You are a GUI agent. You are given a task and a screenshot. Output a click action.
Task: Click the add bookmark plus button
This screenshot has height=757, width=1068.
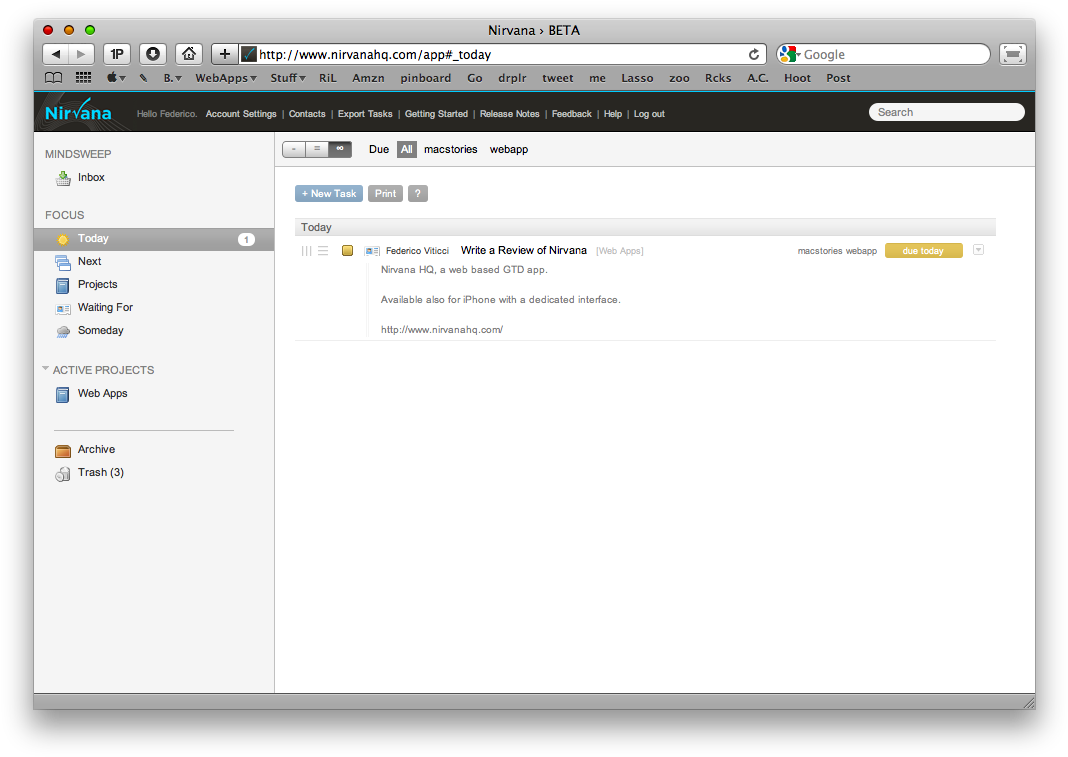(225, 54)
